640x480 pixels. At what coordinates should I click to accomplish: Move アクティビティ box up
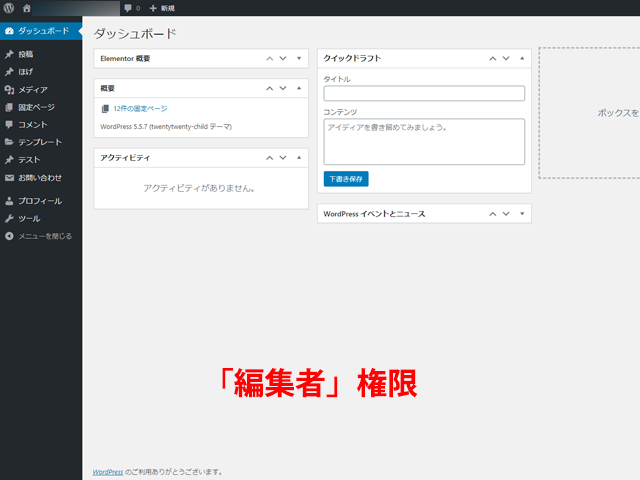click(269, 158)
